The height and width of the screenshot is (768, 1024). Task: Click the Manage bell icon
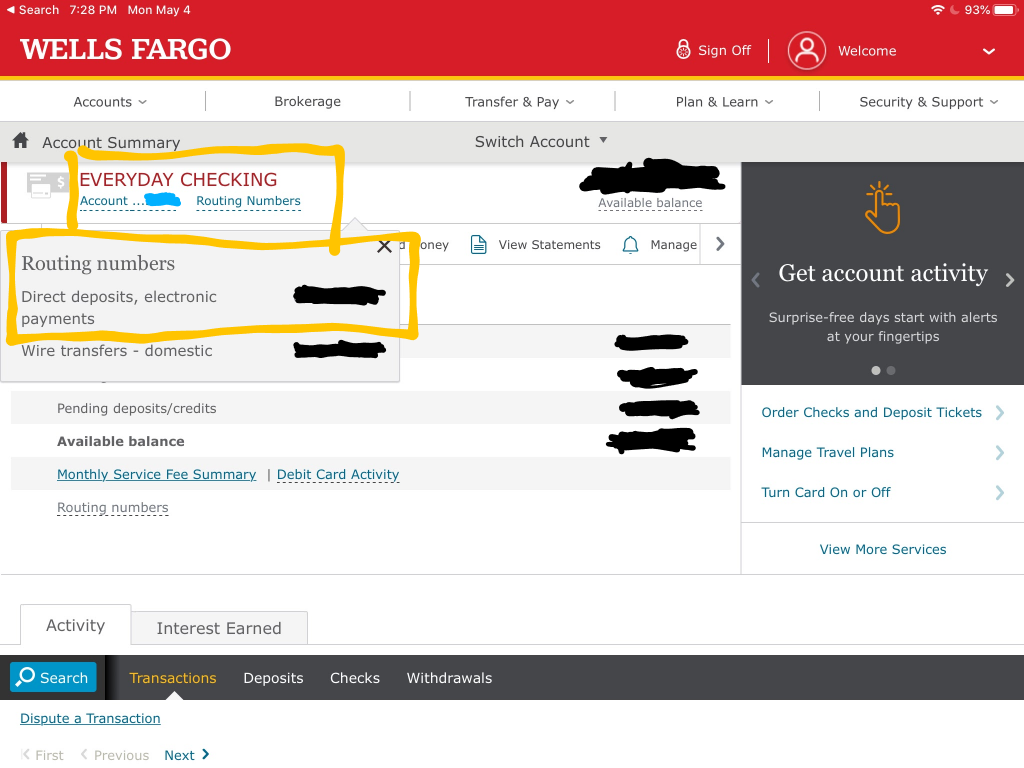coord(630,245)
